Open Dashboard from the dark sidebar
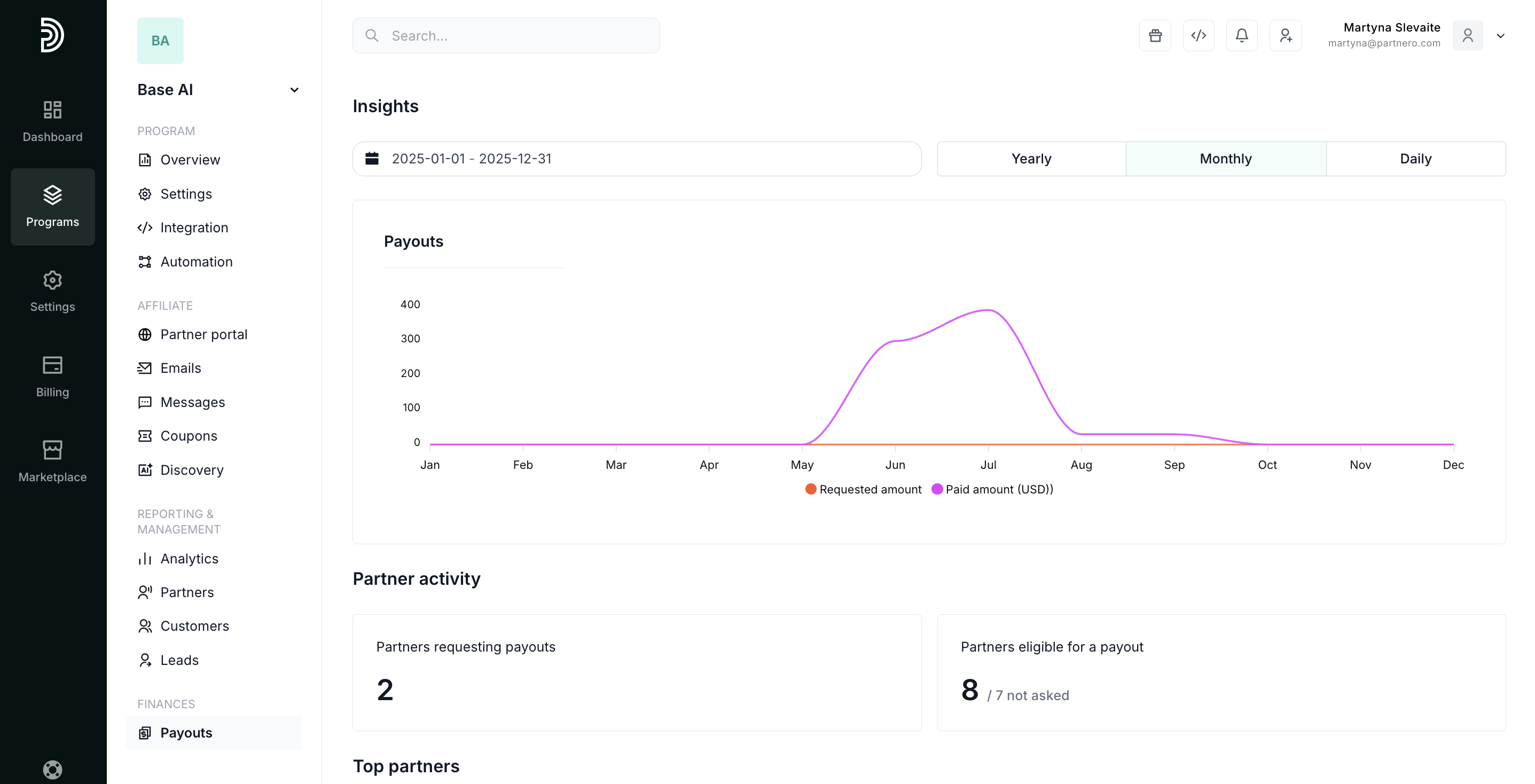The height and width of the screenshot is (784, 1535). (x=52, y=122)
